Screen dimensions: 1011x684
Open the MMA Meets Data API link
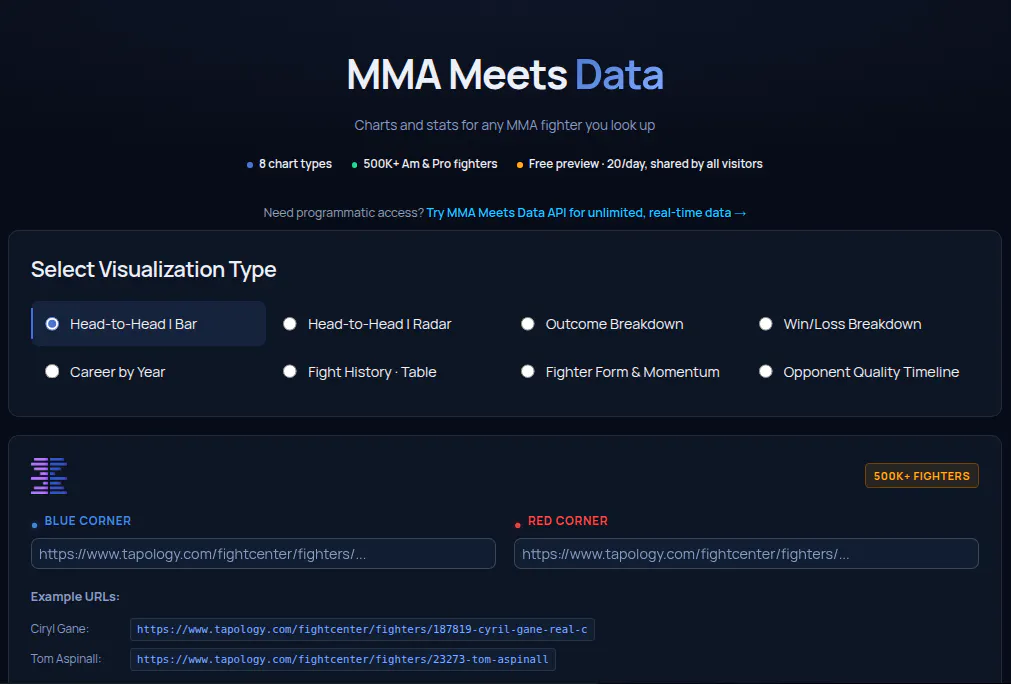586,213
